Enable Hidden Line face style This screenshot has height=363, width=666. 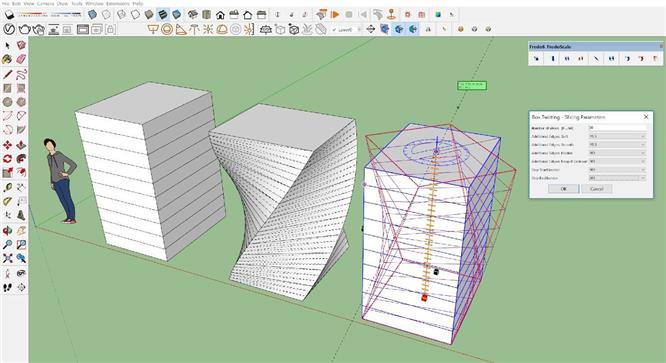pyautogui.click(x=135, y=15)
